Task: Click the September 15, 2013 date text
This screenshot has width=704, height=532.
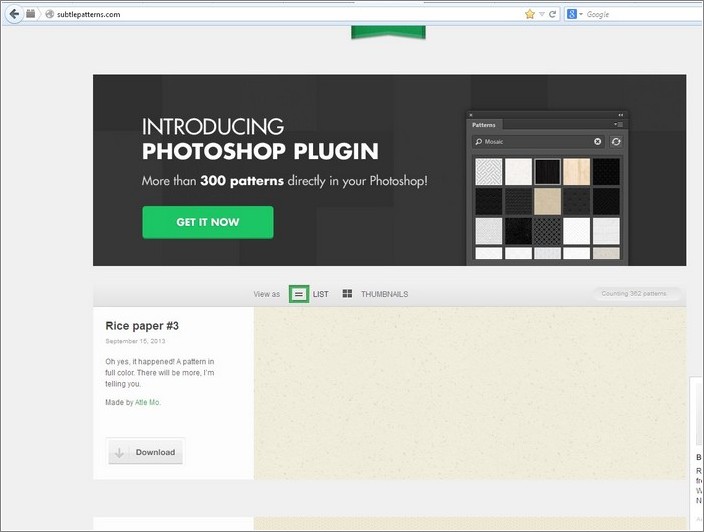Action: point(135,341)
